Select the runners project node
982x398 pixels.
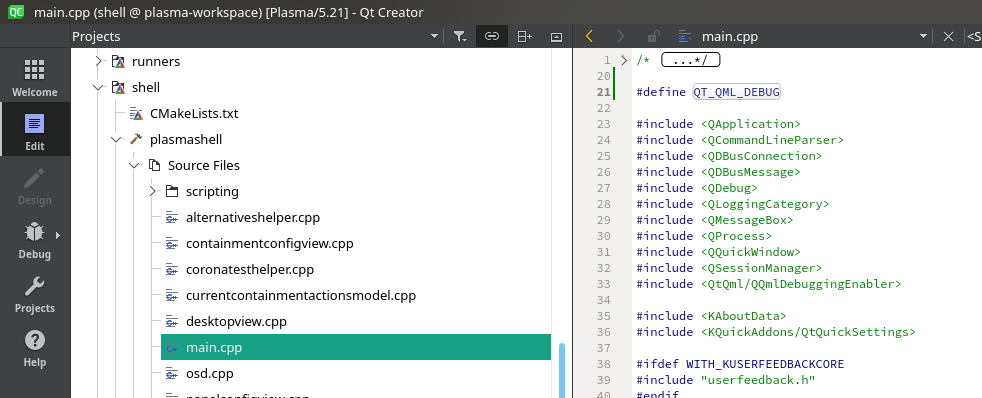pos(156,61)
